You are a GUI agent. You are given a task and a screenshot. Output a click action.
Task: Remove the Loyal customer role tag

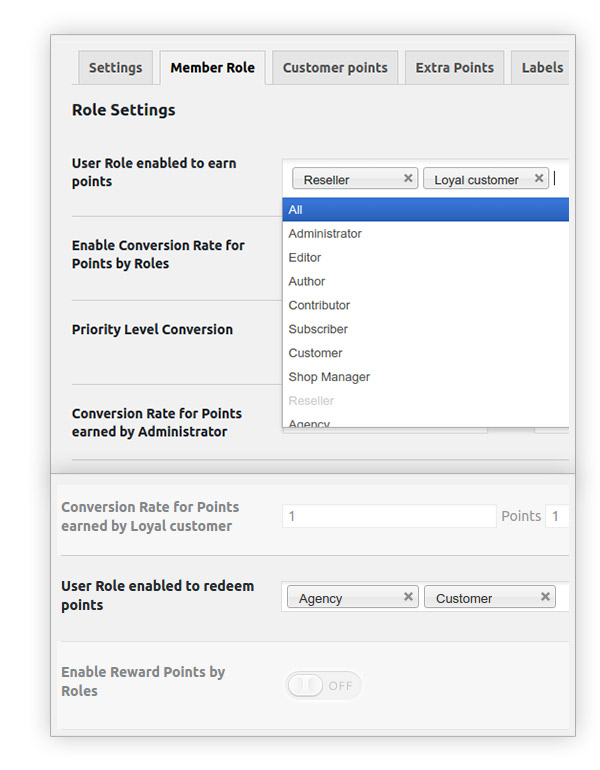coord(539,178)
